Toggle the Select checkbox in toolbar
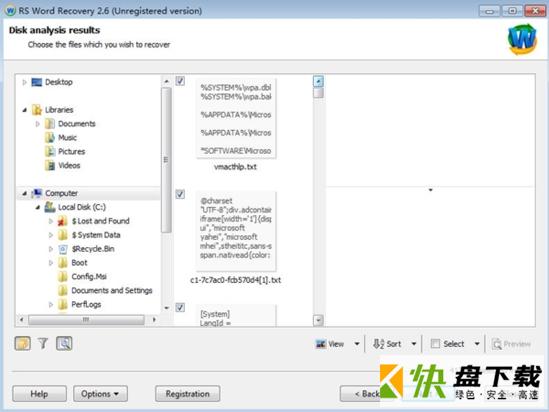The image size is (549, 412). 435,344
